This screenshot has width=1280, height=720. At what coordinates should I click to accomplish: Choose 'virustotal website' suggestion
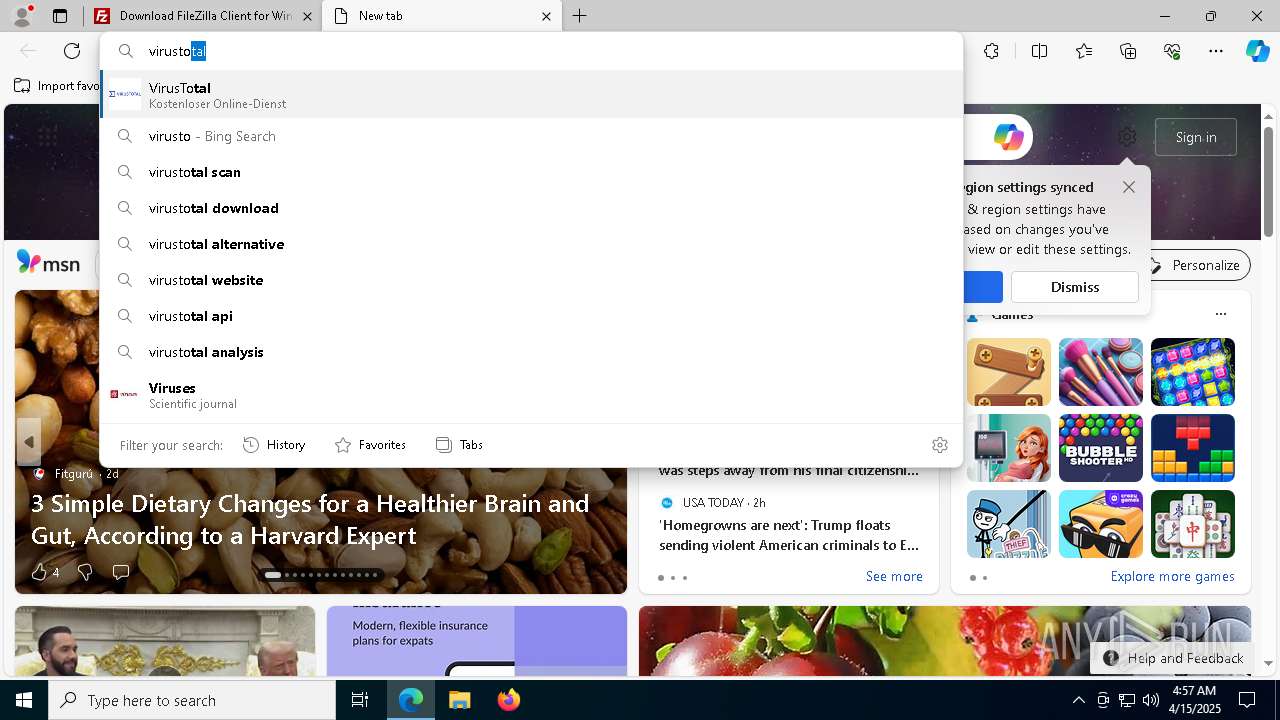pyautogui.click(x=531, y=280)
